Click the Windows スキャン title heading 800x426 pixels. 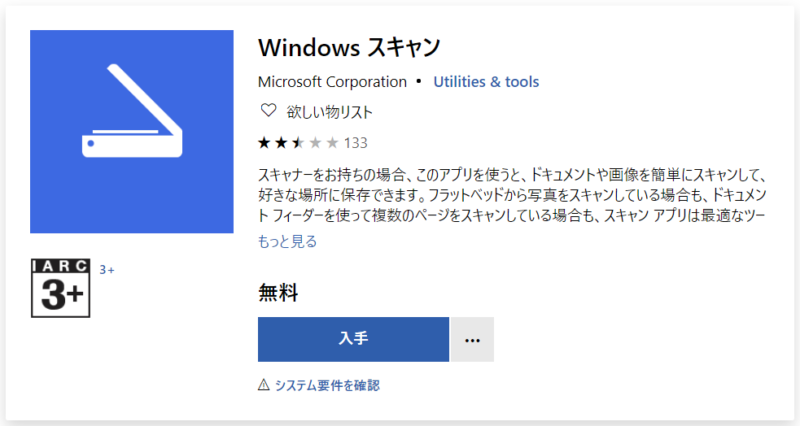click(349, 47)
